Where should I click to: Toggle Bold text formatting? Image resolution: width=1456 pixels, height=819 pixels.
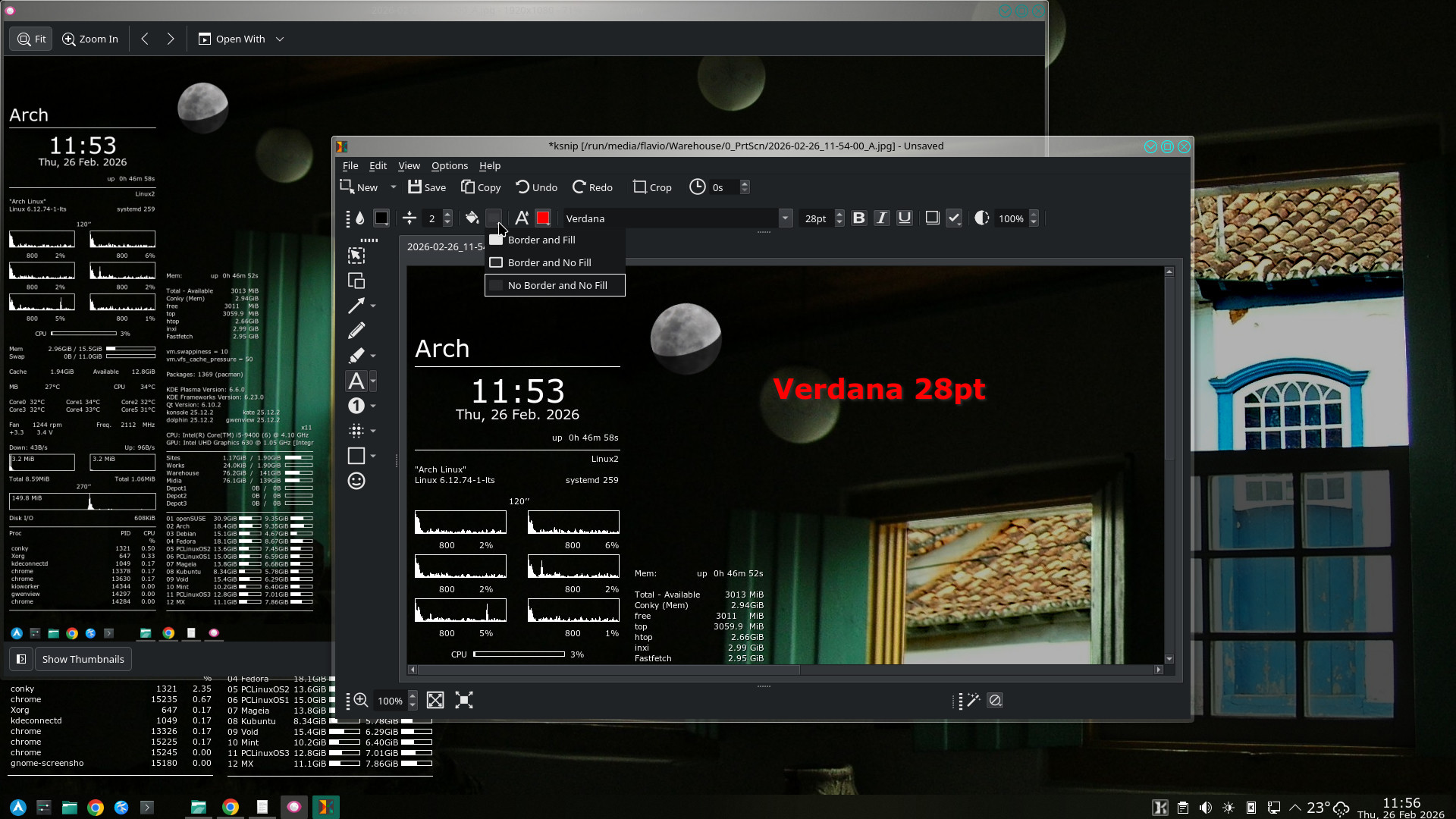(858, 218)
